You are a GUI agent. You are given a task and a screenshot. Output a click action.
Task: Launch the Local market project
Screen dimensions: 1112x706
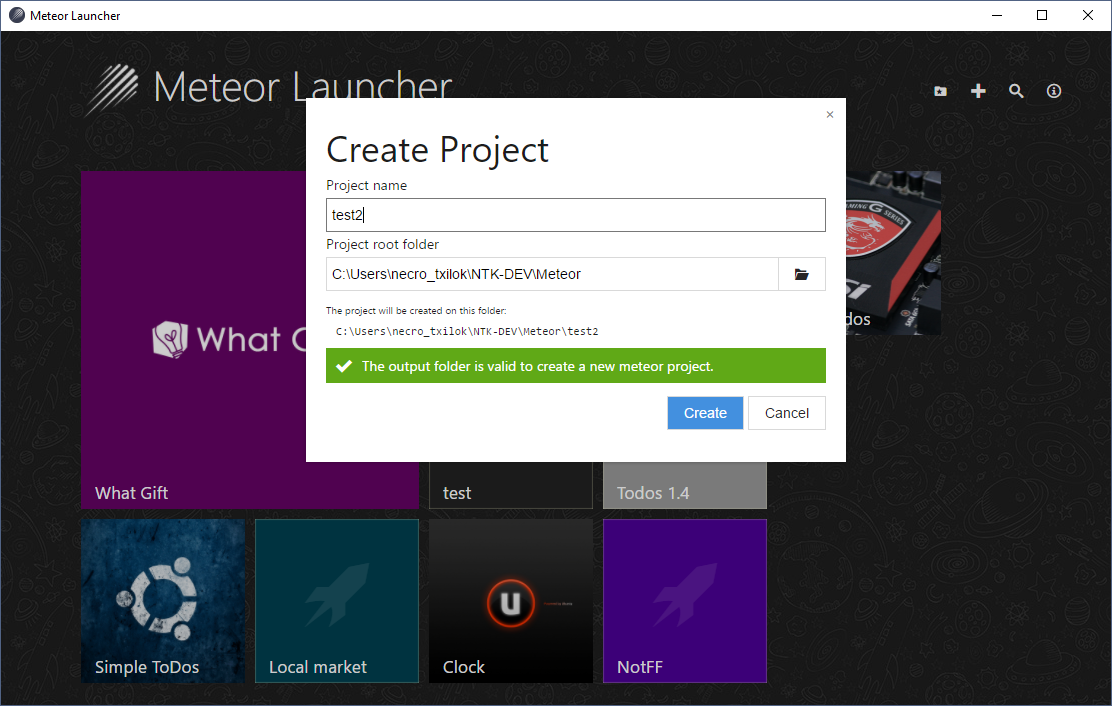click(337, 601)
